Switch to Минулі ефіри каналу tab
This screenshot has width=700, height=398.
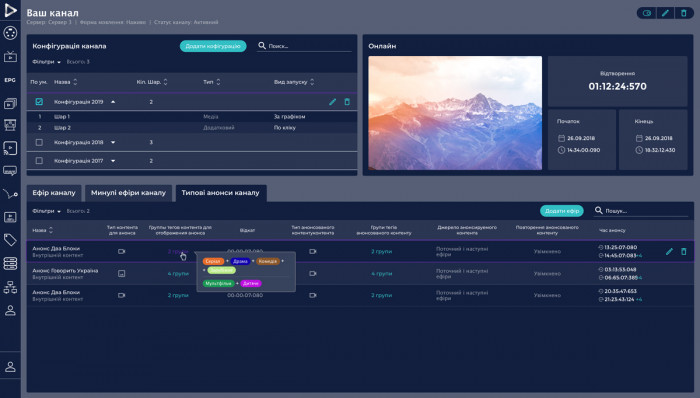coord(128,193)
